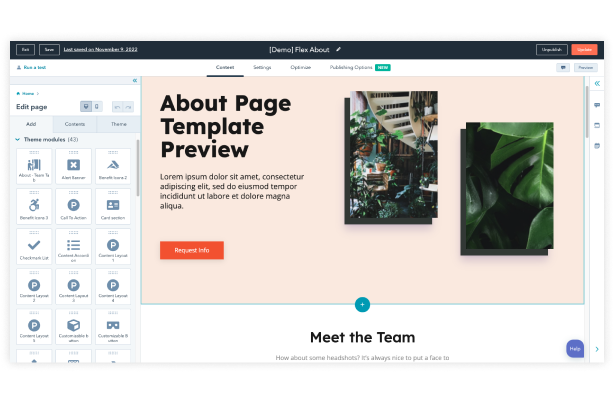Collapse the right sidebar with double chevron
This screenshot has height=404, width=614.
[597, 83]
